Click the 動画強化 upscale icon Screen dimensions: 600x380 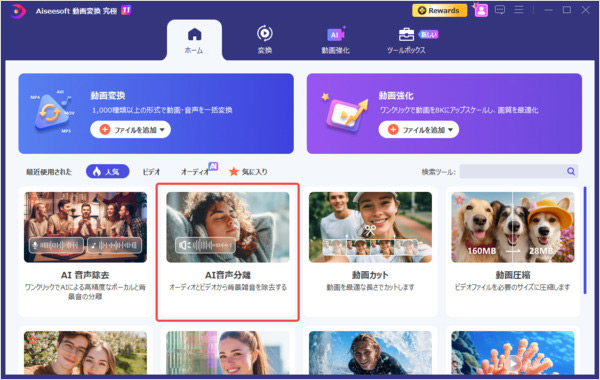pos(346,113)
